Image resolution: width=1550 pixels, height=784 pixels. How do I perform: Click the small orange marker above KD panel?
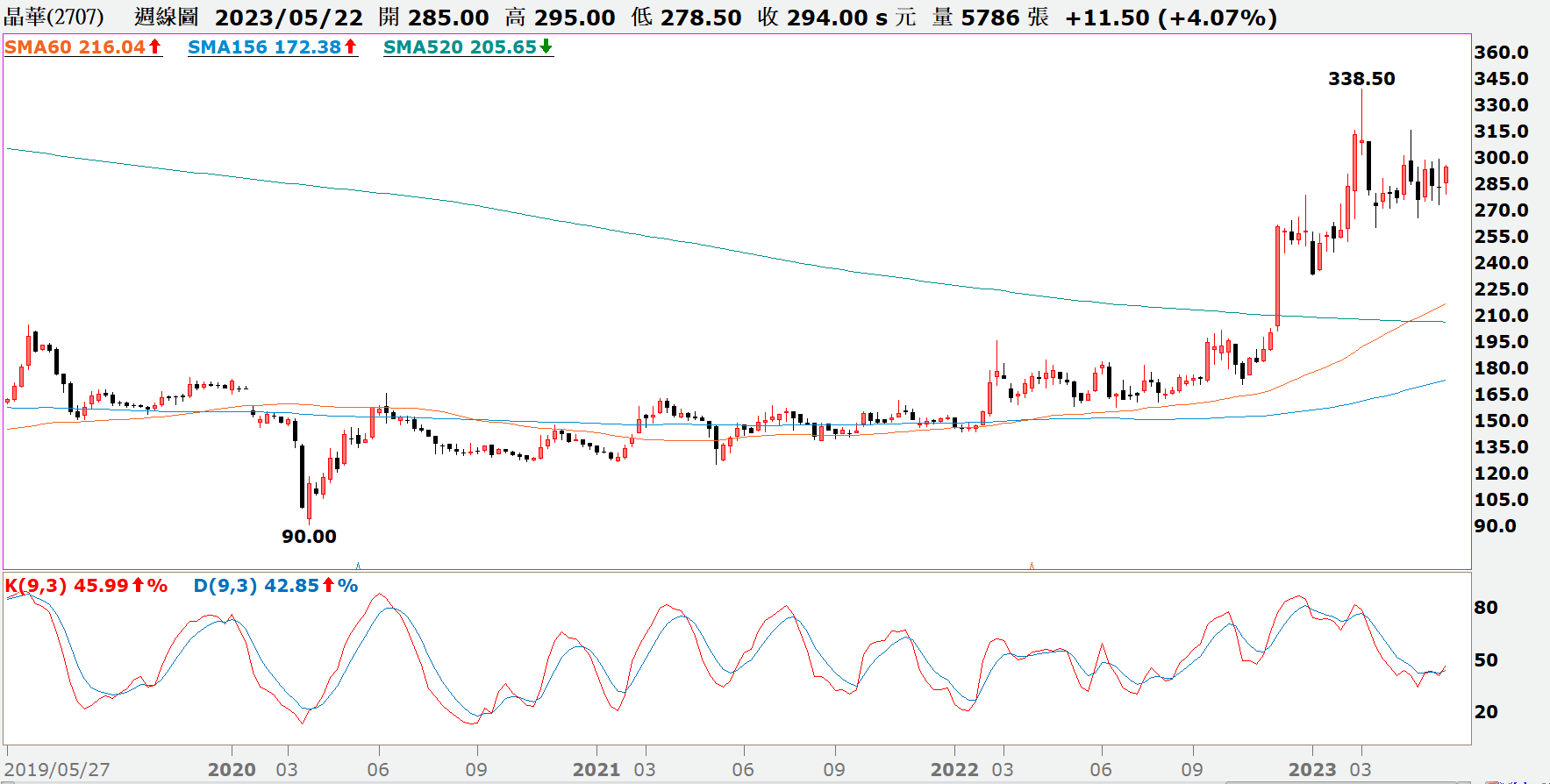1032,566
